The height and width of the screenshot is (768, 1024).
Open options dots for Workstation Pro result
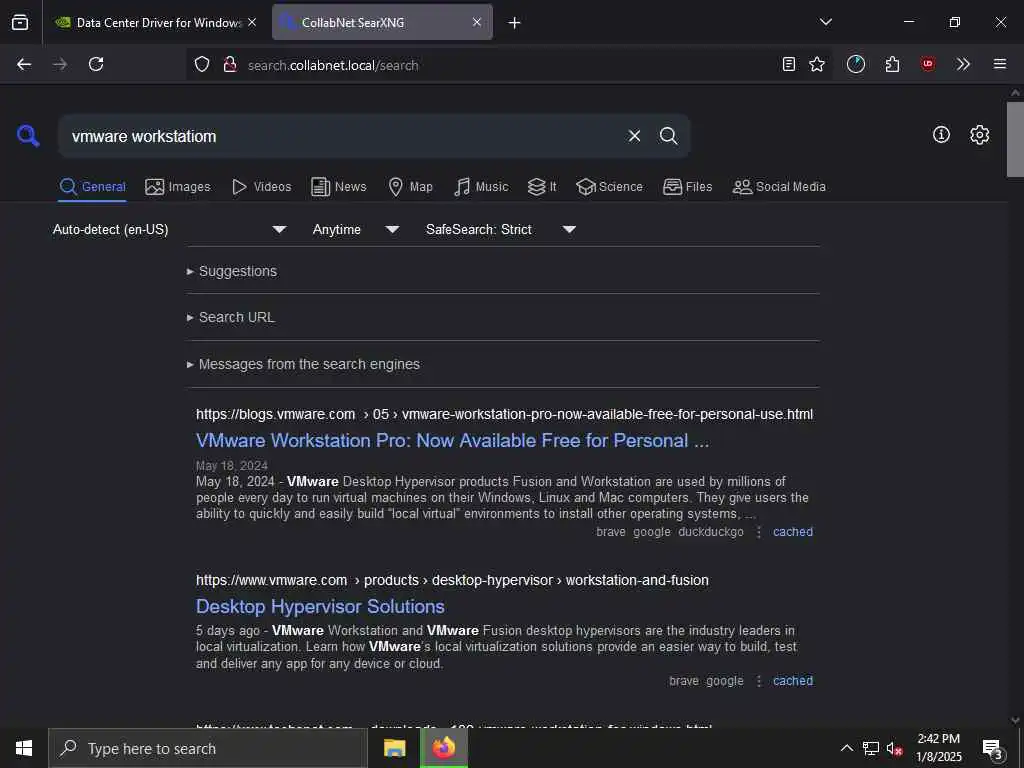758,532
